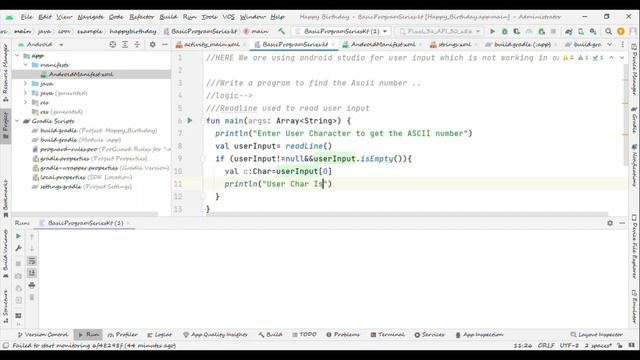Screen dimensions: 640x360
Task: Click the wrench icon in the Run panel
Action: coord(18,248)
